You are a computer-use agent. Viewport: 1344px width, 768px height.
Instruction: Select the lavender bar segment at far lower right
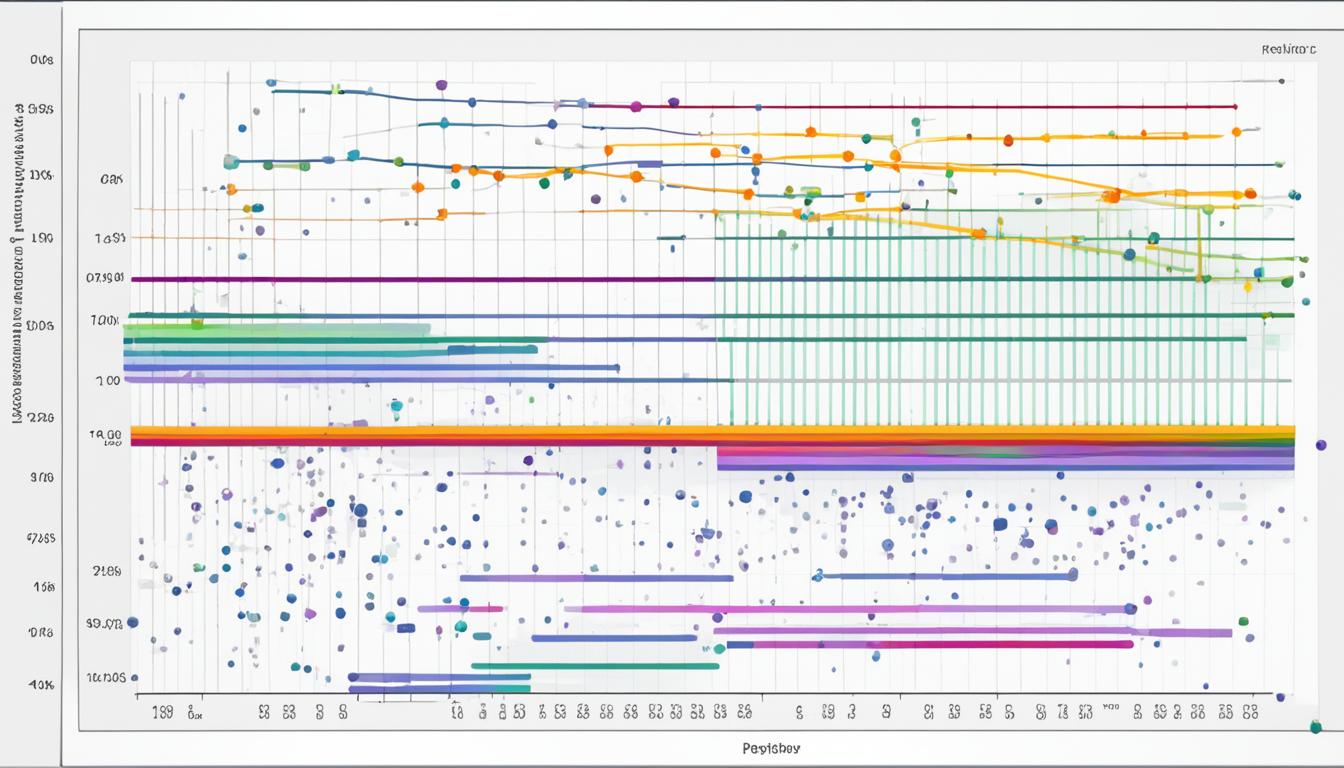1182,632
